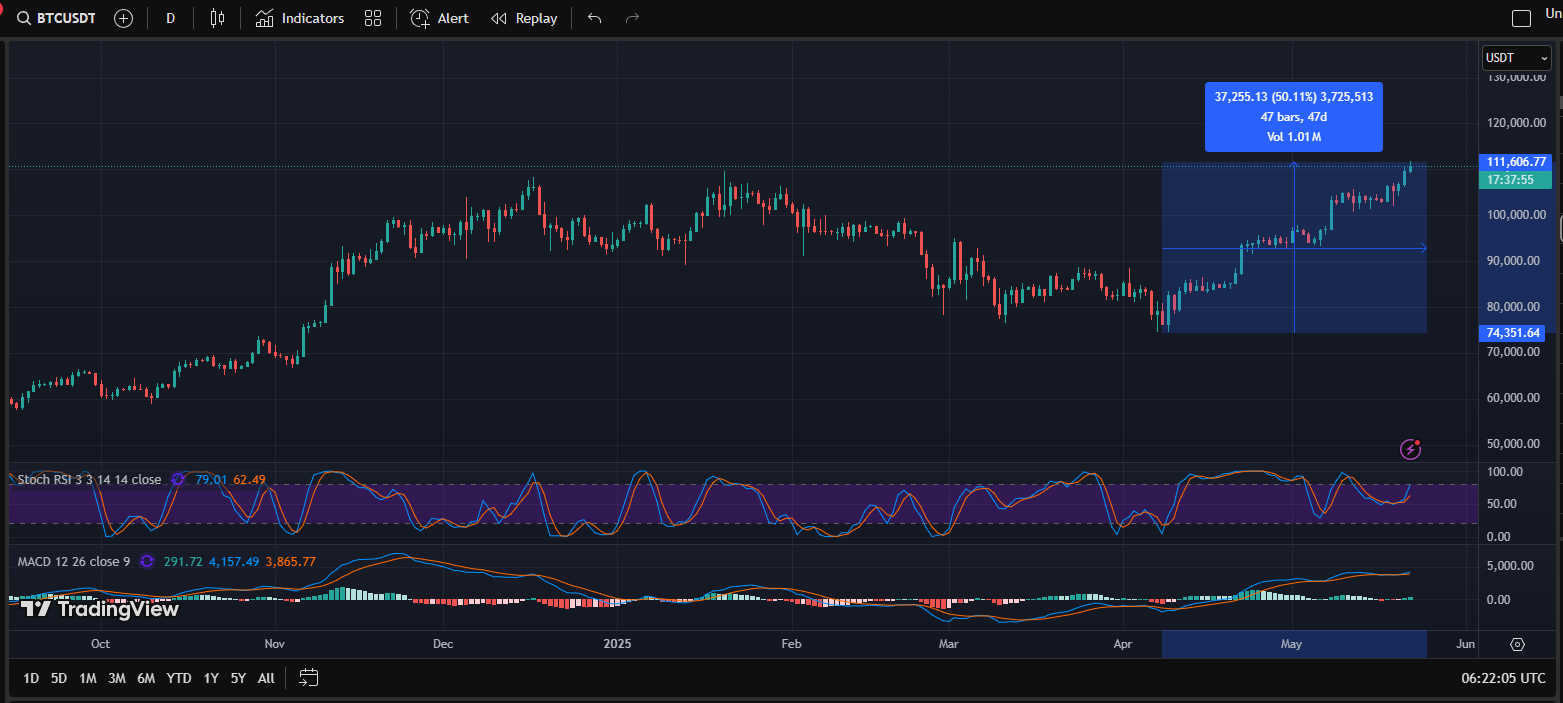Select the YTD date range
The height and width of the screenshot is (703, 1563).
(x=179, y=678)
